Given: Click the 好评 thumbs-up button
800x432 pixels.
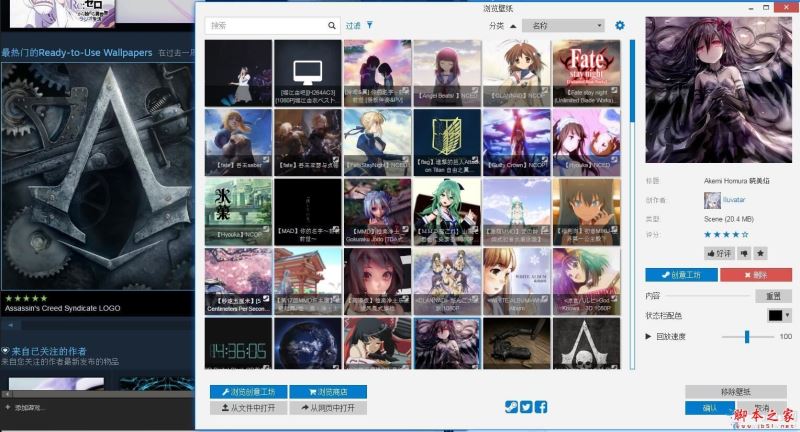Looking at the screenshot, I should (719, 253).
